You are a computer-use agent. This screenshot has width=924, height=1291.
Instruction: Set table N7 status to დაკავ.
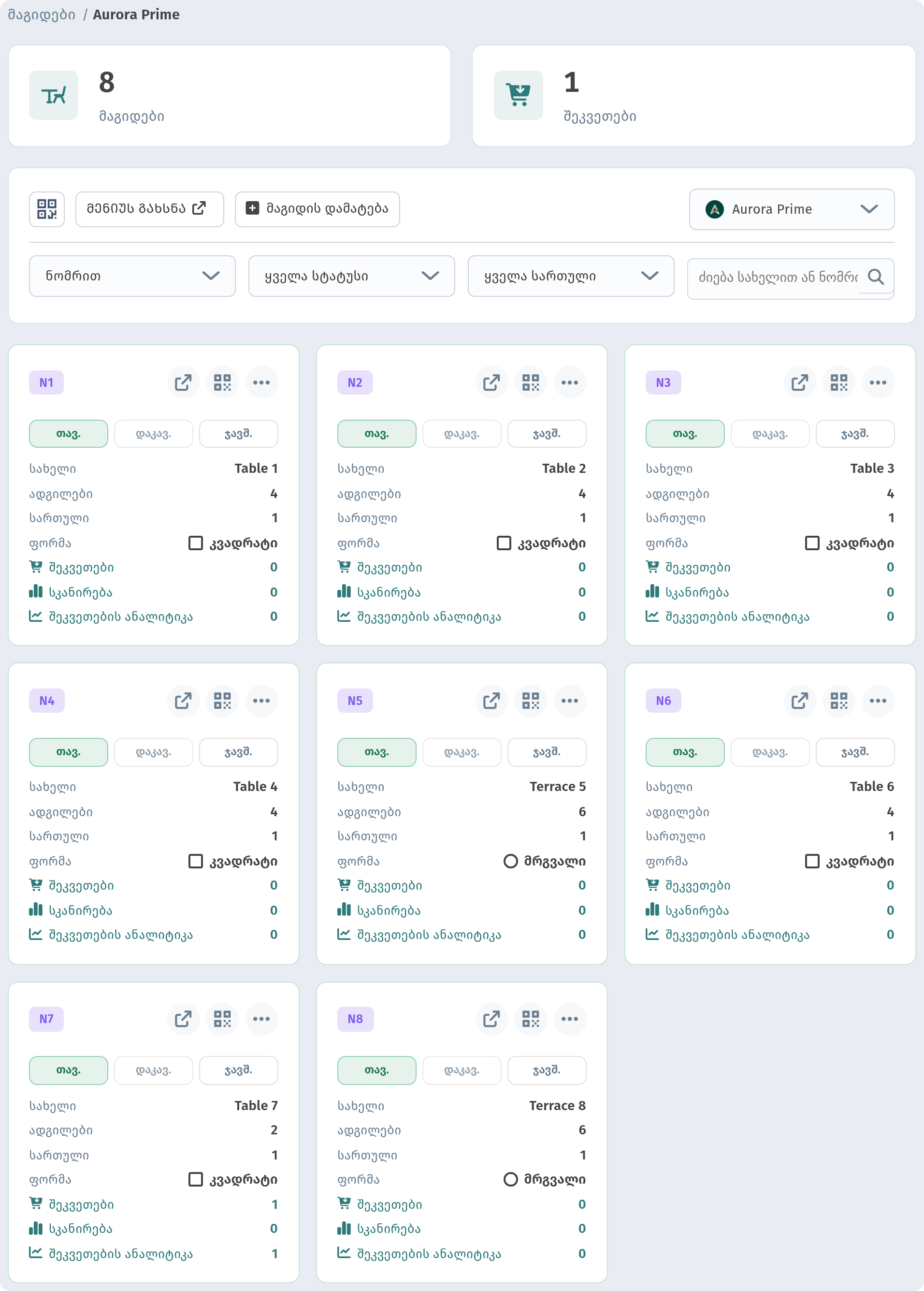pos(154,1070)
